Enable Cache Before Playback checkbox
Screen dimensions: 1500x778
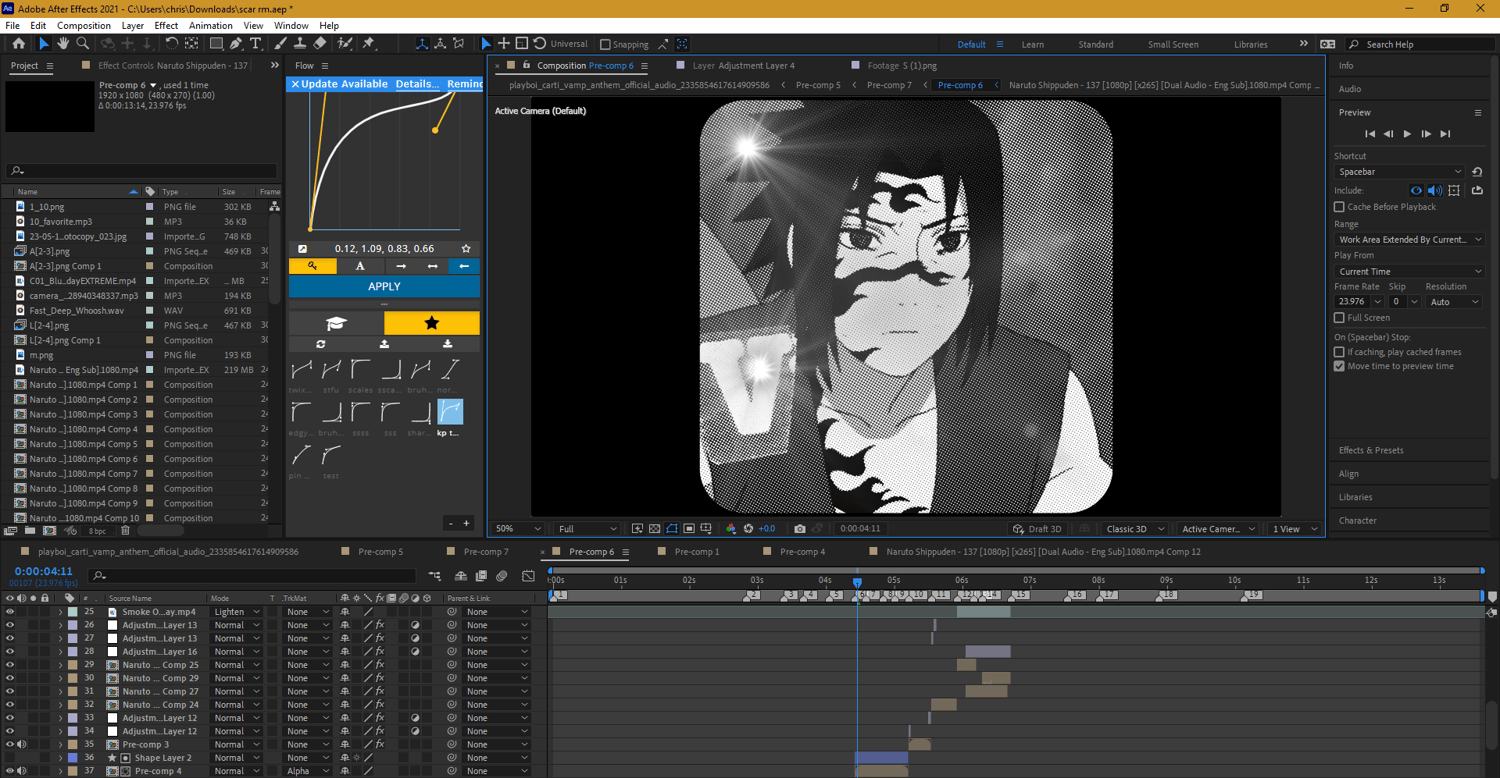1339,207
